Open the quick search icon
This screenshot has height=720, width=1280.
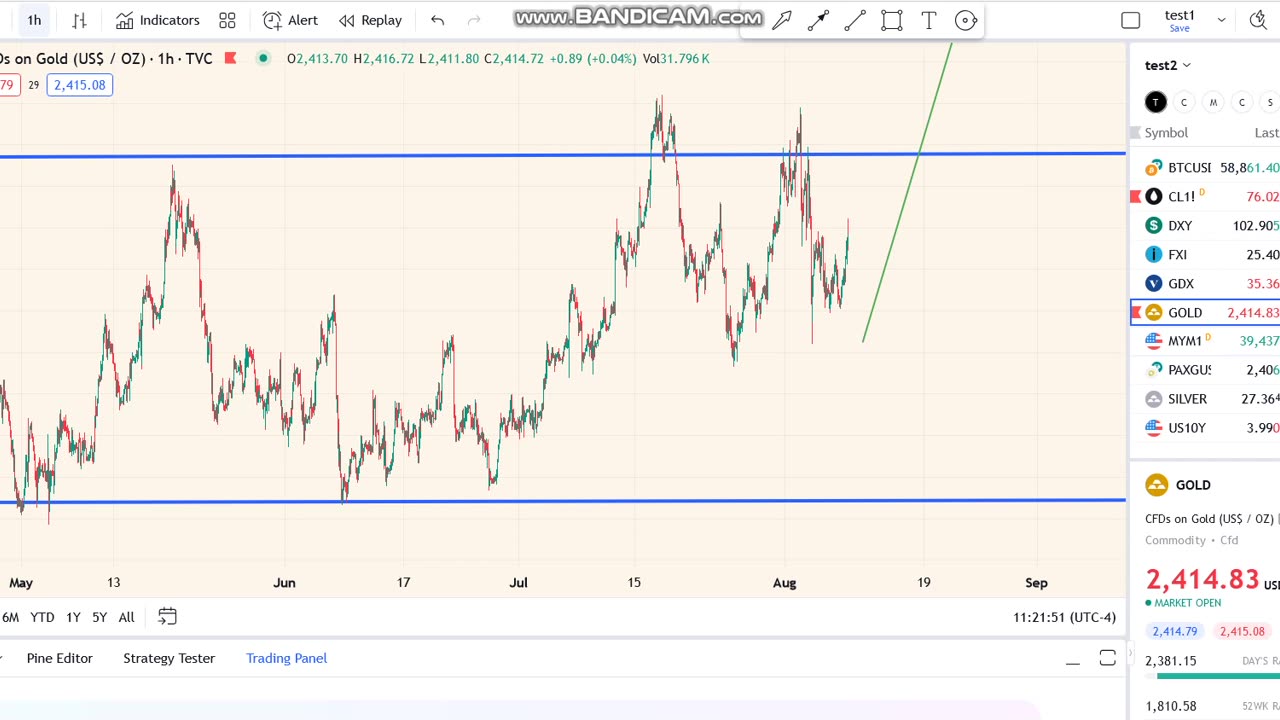[1259, 20]
